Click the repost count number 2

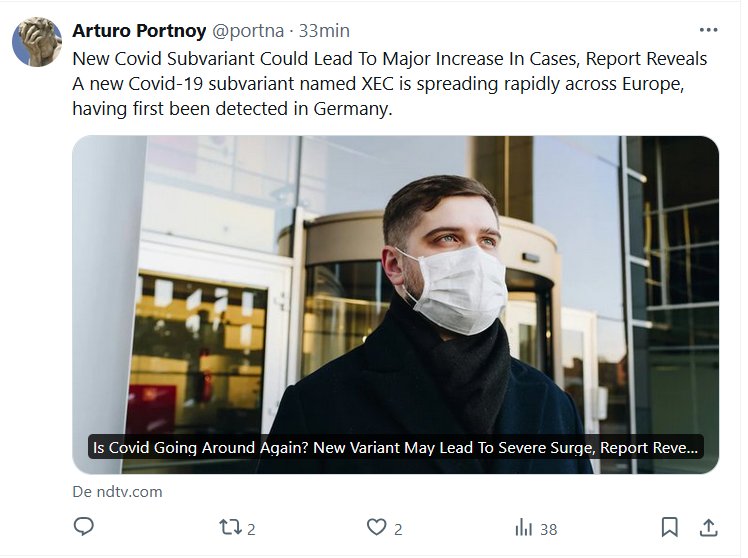coord(251,529)
